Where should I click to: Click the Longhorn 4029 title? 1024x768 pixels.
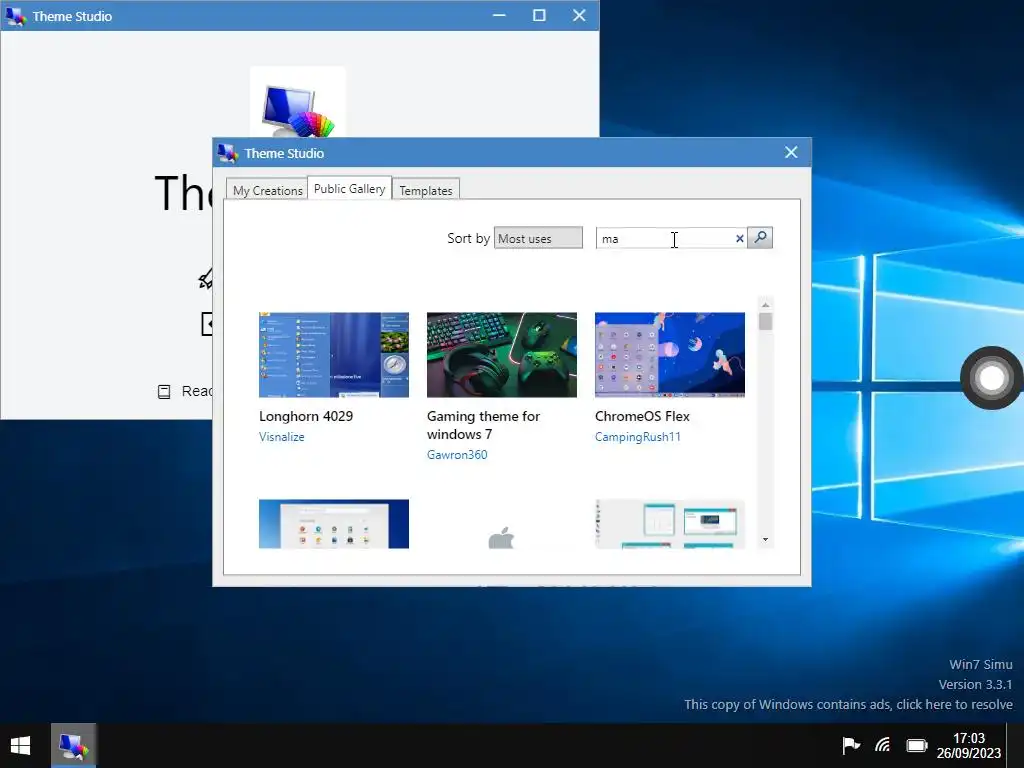pos(306,416)
